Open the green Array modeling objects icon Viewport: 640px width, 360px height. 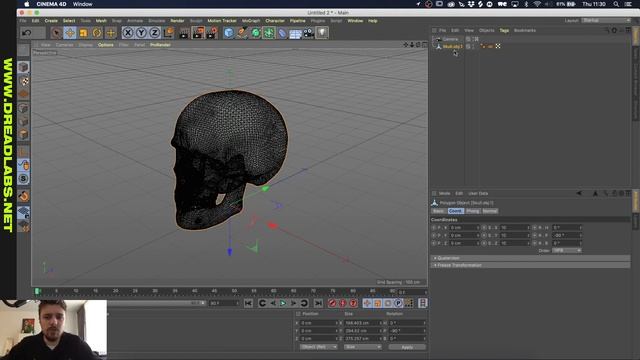[269, 33]
